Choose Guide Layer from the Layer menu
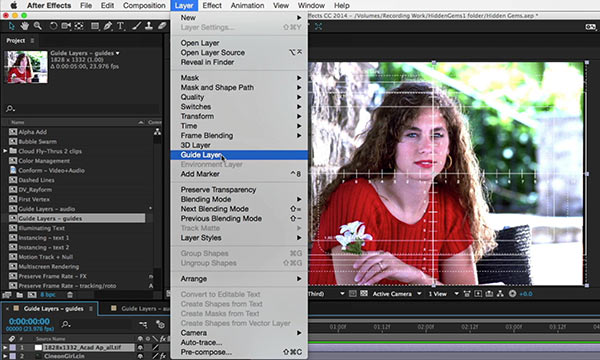Image resolution: width=600 pixels, height=360 pixels. point(239,155)
